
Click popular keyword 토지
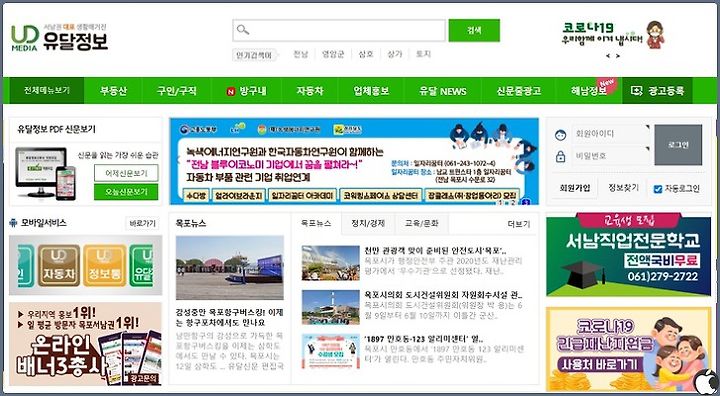[423, 55]
